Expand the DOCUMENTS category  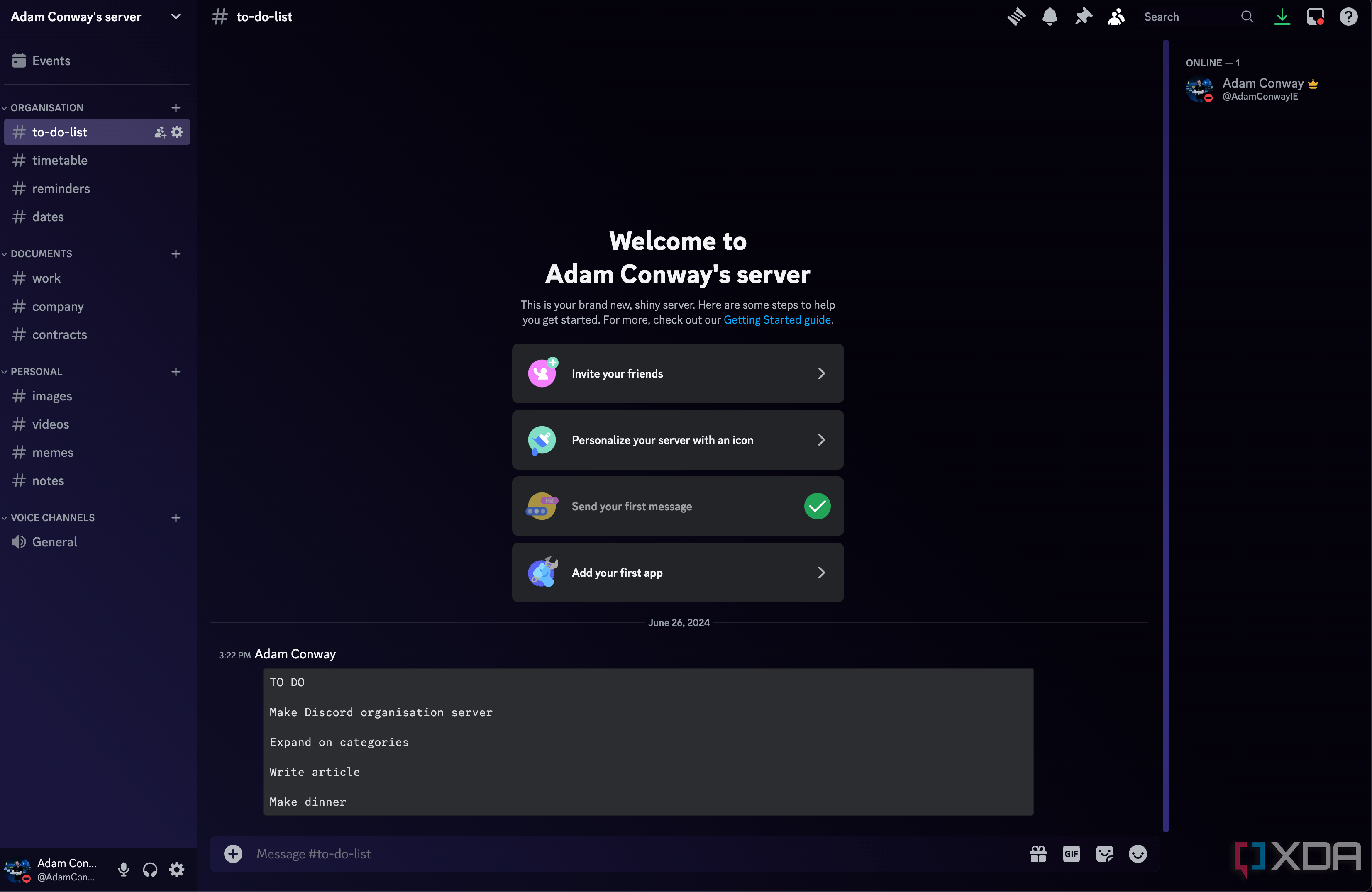point(41,254)
